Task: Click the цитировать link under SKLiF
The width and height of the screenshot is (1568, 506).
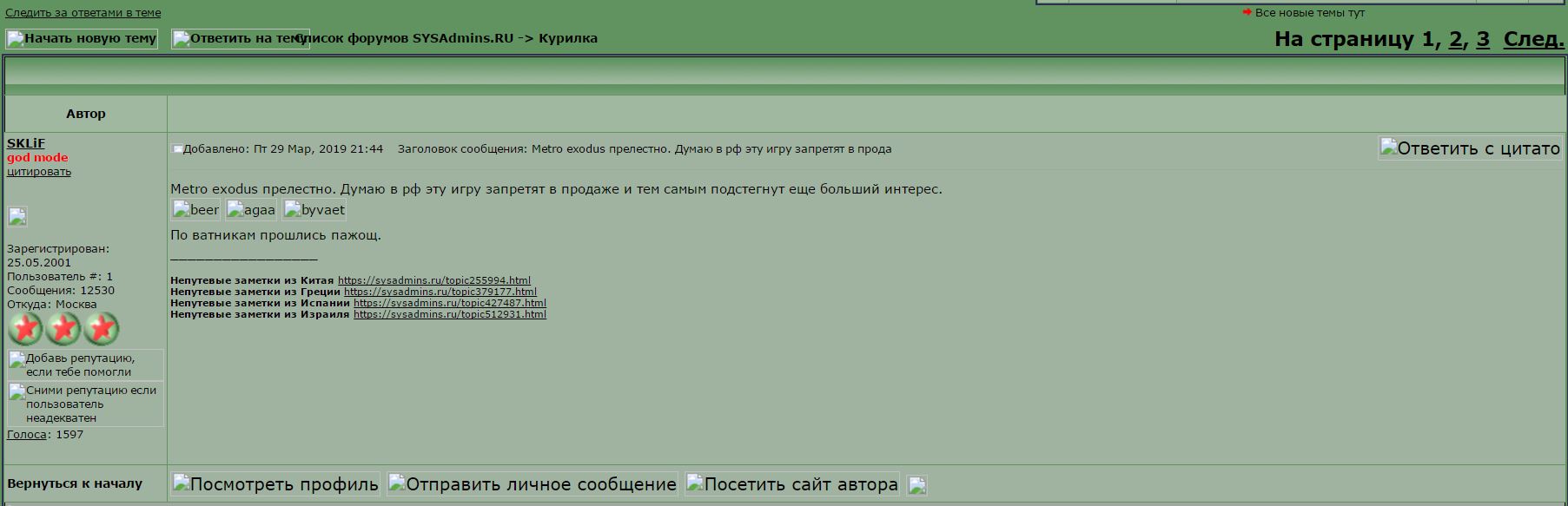Action: pos(39,171)
